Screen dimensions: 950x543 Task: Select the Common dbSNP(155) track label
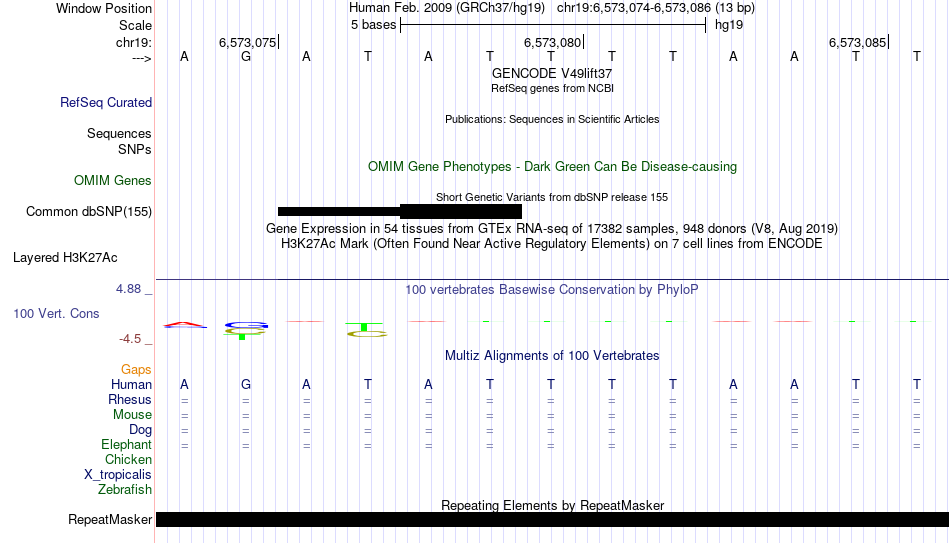(x=88, y=212)
